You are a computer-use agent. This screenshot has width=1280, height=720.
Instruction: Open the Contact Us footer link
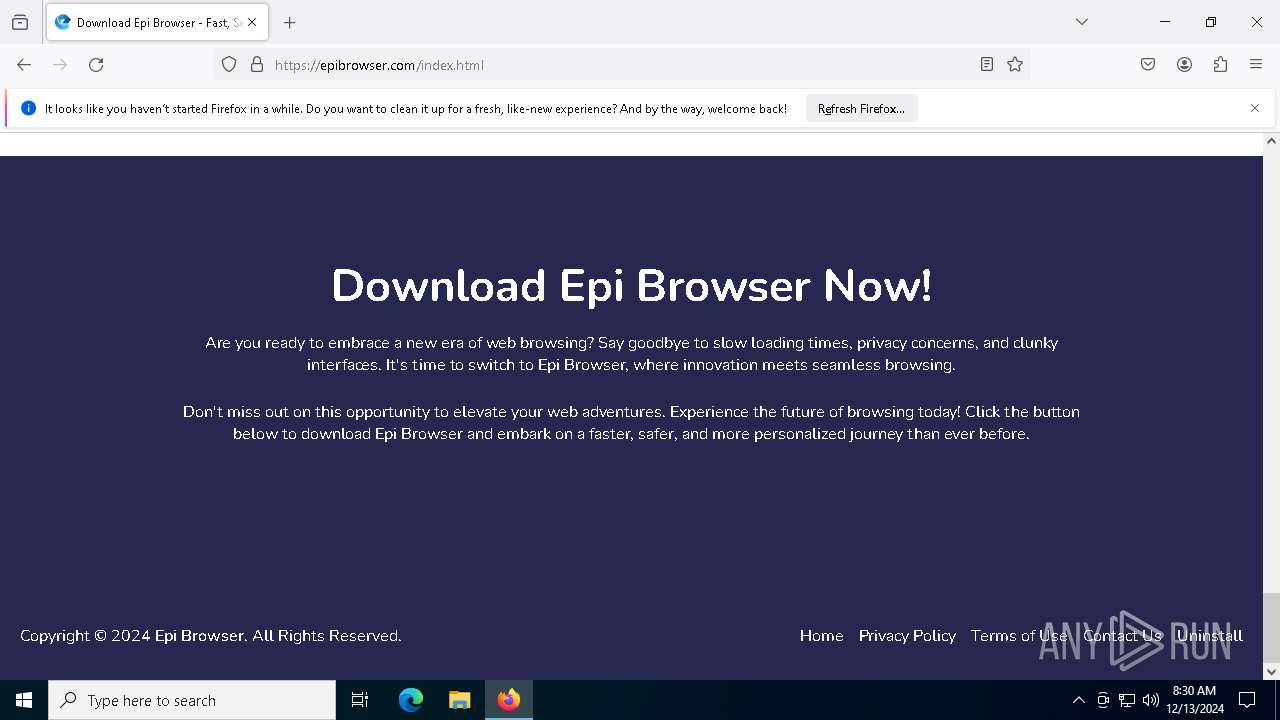(x=1122, y=636)
